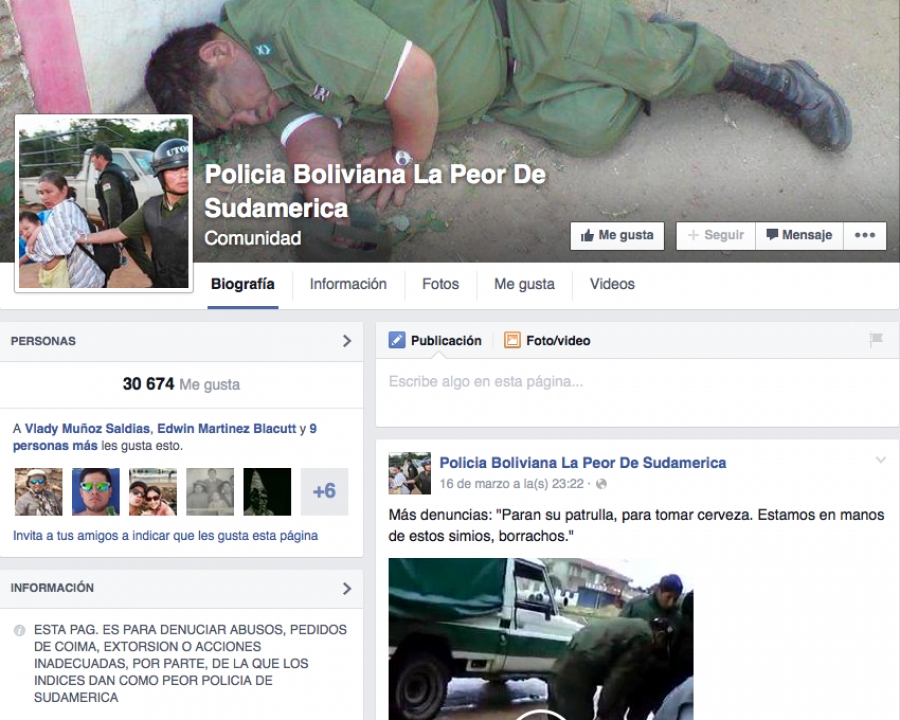Image resolution: width=900 pixels, height=720 pixels.
Task: Click the Publicación pencil icon
Action: (x=397, y=340)
